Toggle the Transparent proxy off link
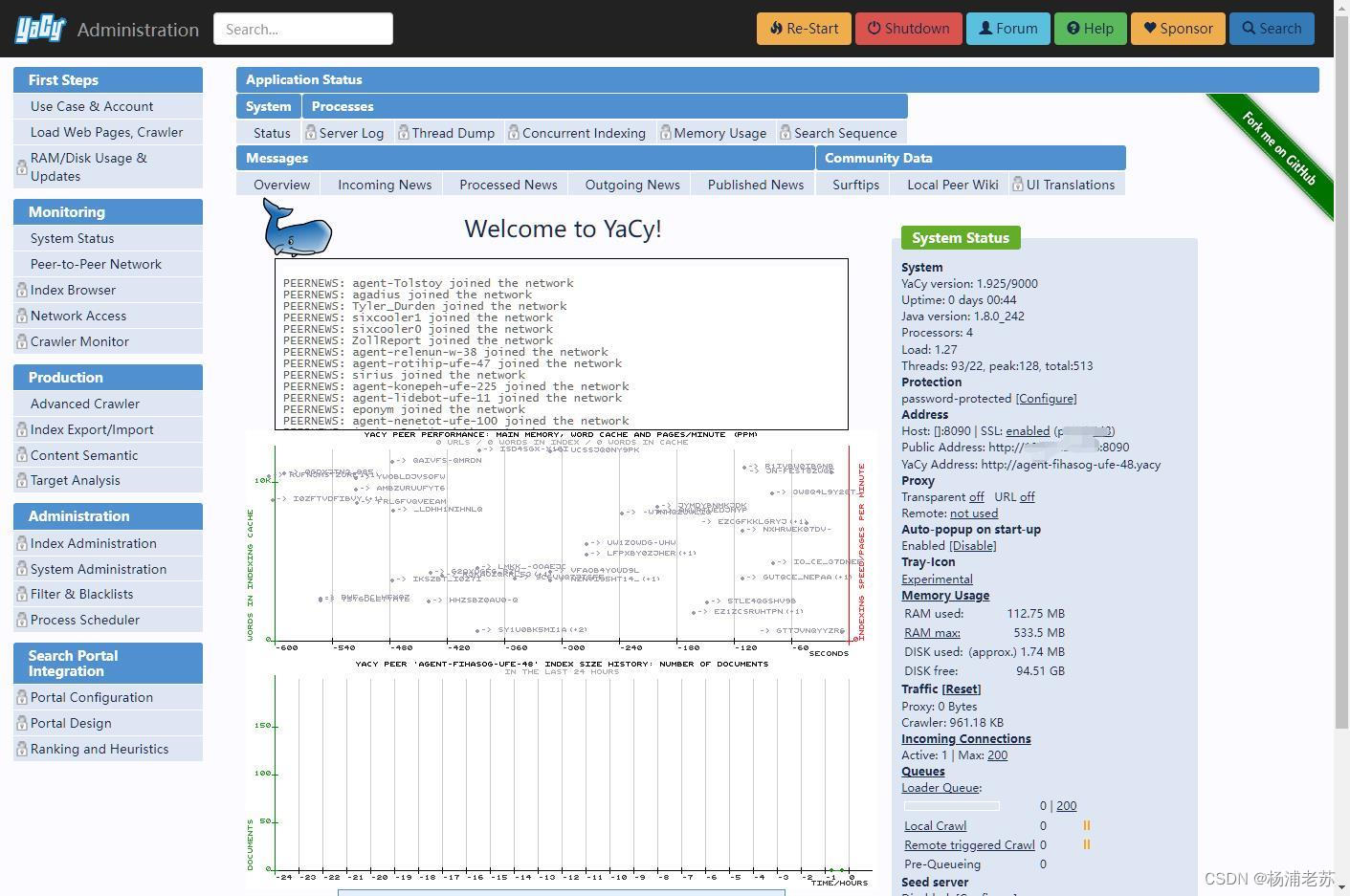 976,497
